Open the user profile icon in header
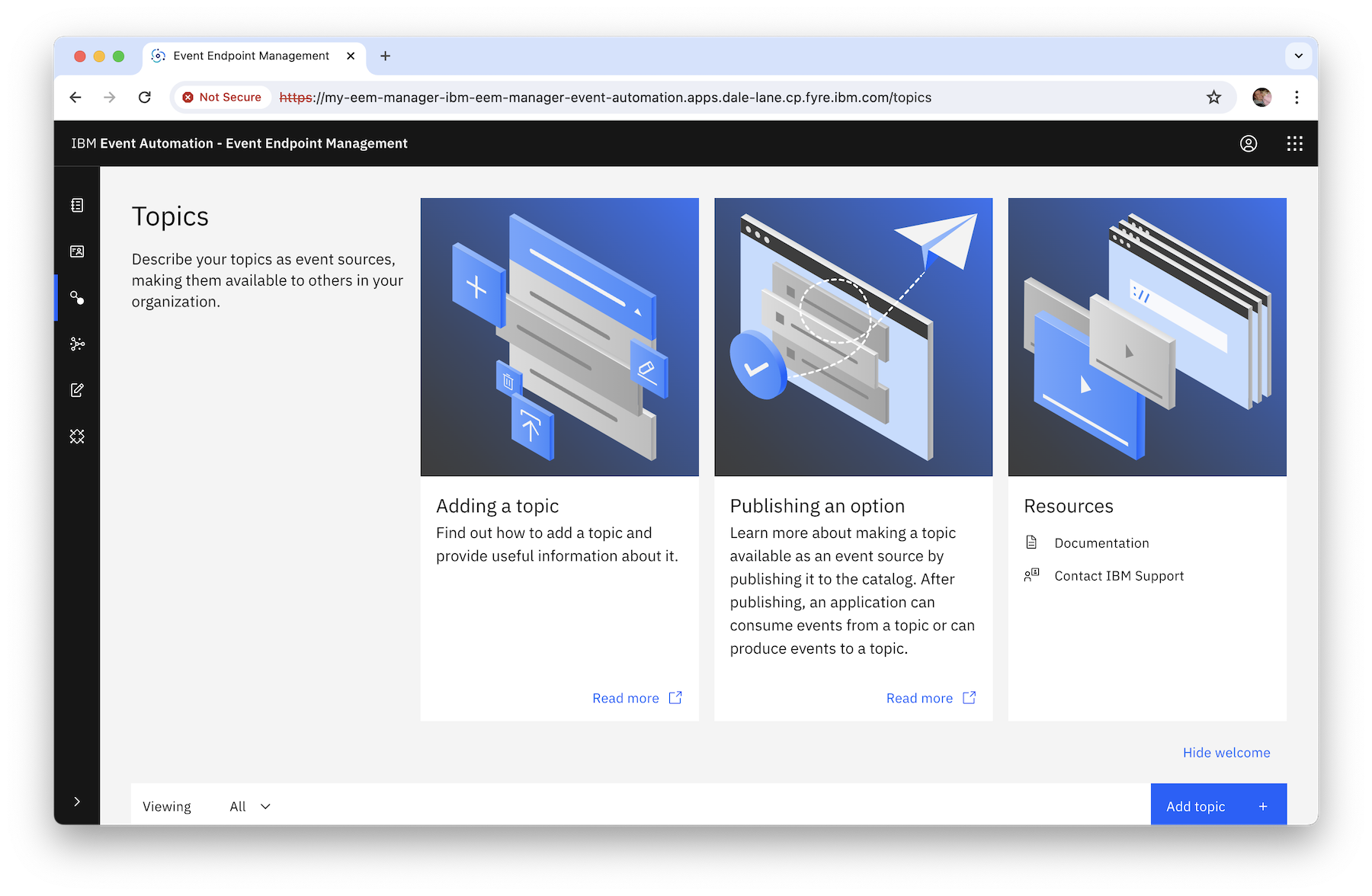The image size is (1372, 896). 1249,143
